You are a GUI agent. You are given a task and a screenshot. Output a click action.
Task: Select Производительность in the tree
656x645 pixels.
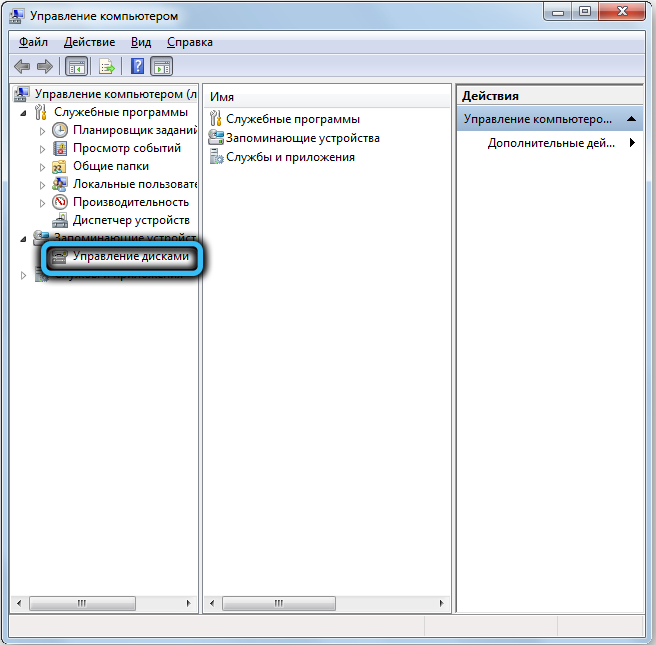click(x=131, y=202)
